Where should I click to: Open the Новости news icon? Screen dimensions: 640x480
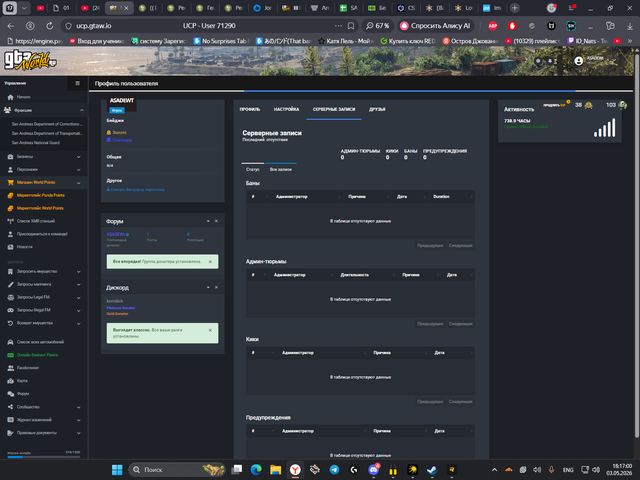click(11, 247)
